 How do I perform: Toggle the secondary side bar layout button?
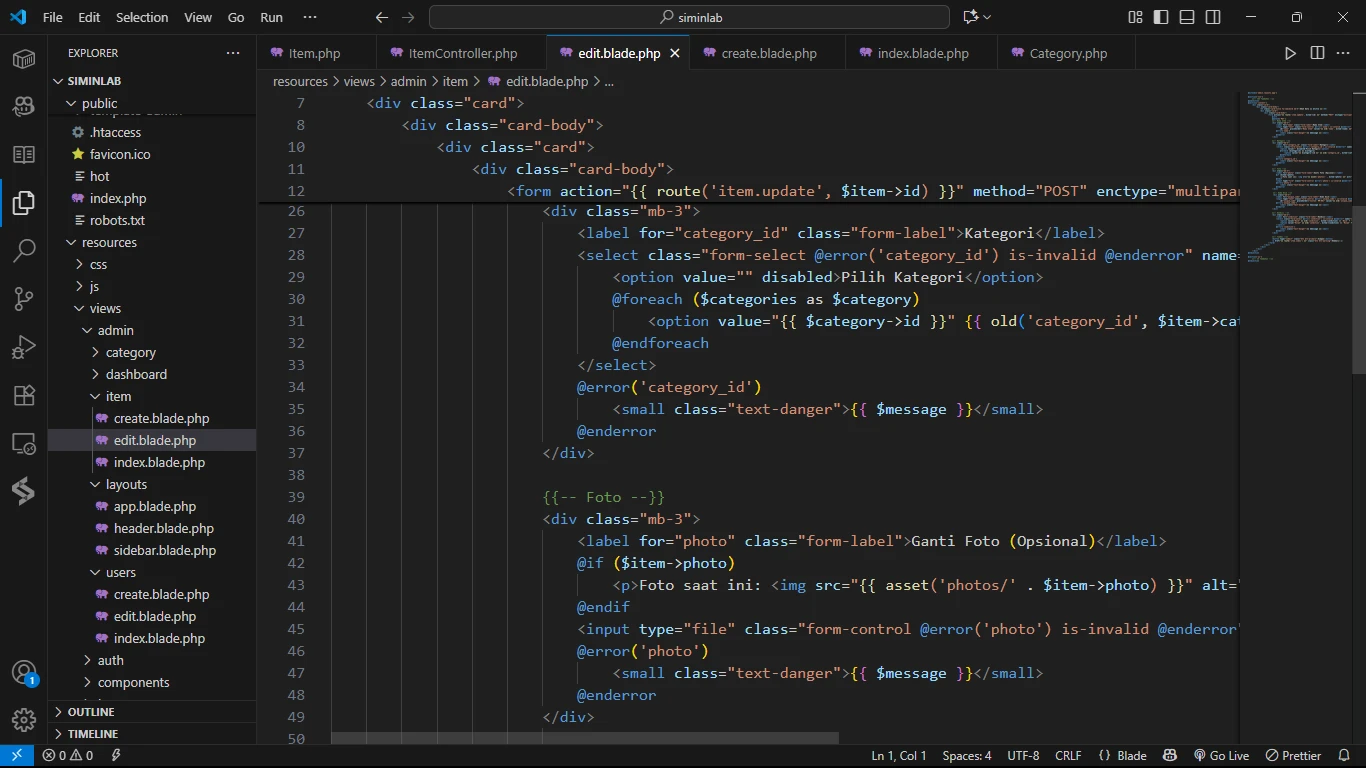[1213, 17]
